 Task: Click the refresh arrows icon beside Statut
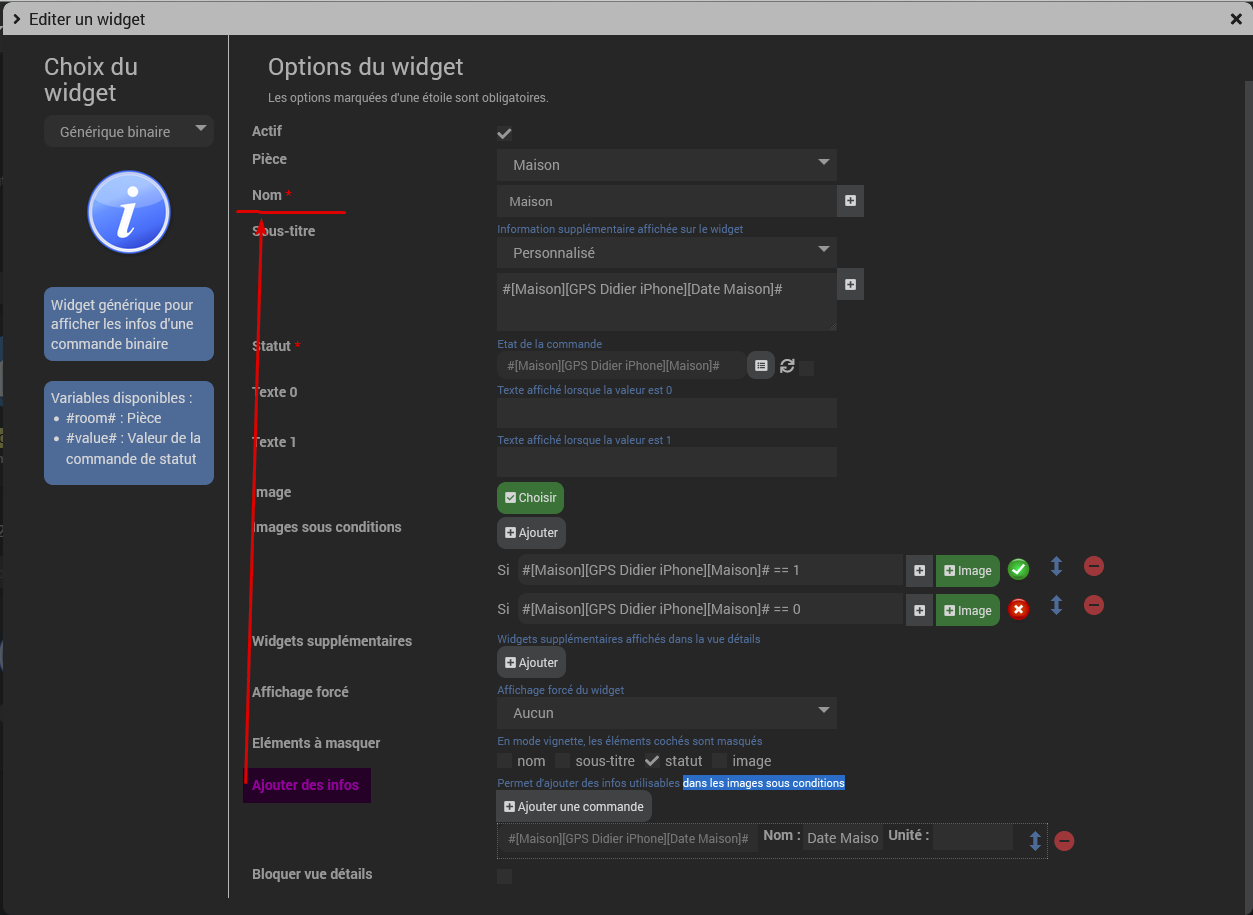pos(787,366)
